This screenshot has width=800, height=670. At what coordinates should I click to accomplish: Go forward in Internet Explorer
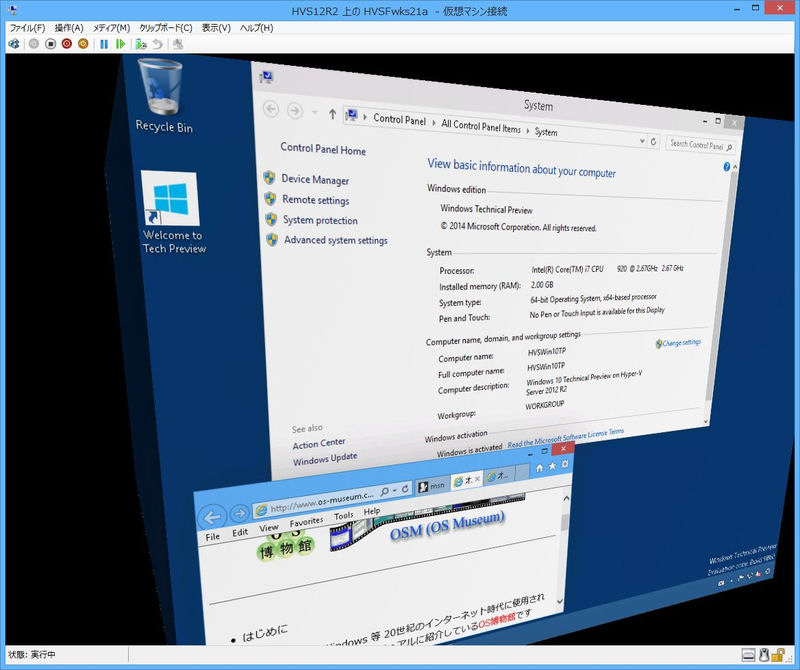(x=239, y=514)
